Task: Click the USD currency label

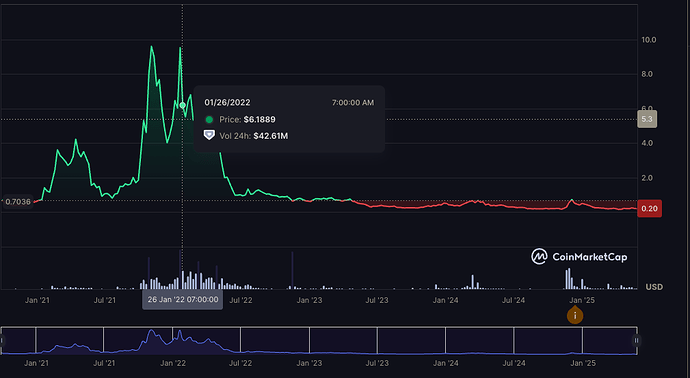Action: (654, 287)
